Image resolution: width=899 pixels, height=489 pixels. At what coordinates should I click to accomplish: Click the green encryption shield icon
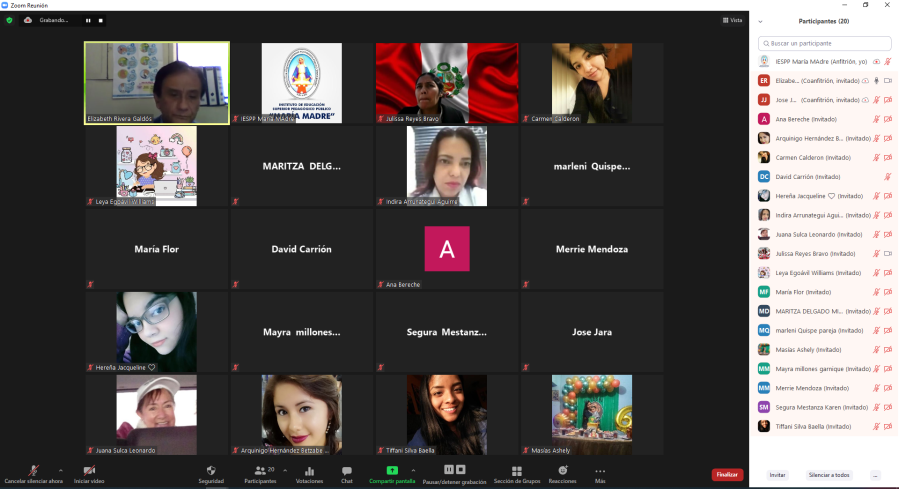9,20
